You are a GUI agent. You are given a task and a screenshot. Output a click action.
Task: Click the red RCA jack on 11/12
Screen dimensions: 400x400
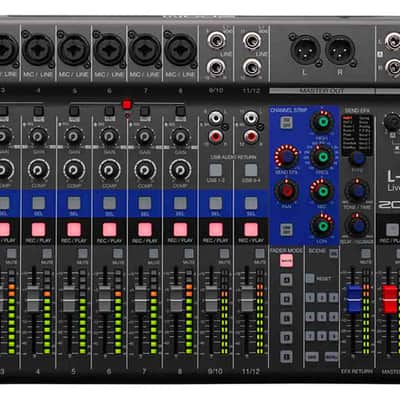tap(251, 136)
